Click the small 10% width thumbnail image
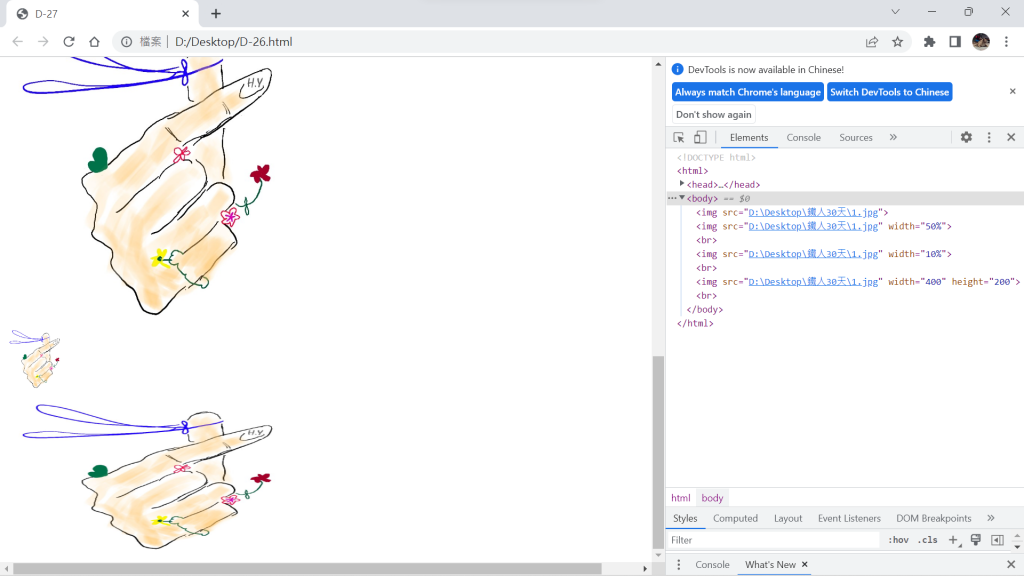Image resolution: width=1024 pixels, height=576 pixels. pos(35,359)
